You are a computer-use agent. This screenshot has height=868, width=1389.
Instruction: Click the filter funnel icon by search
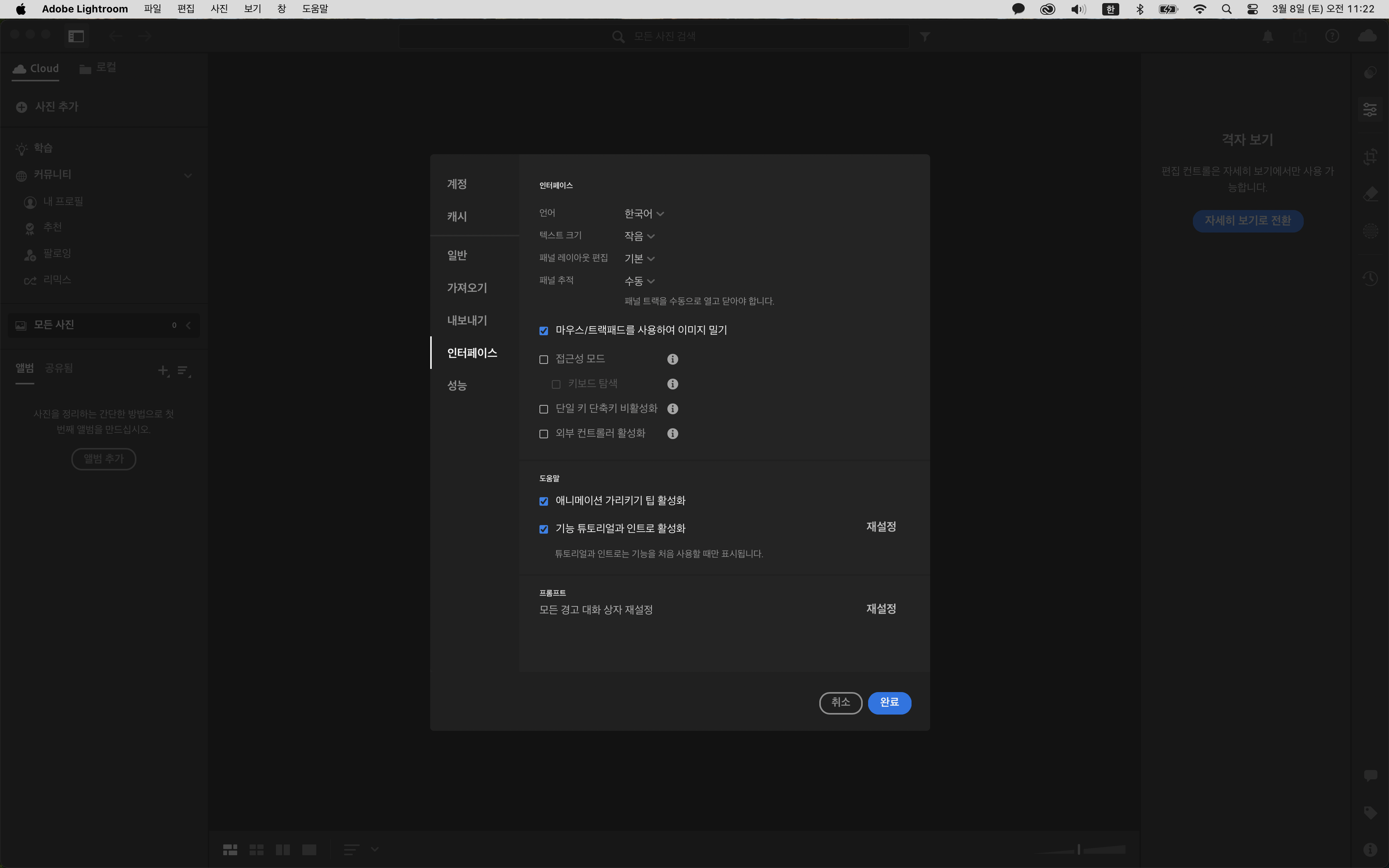point(925,37)
